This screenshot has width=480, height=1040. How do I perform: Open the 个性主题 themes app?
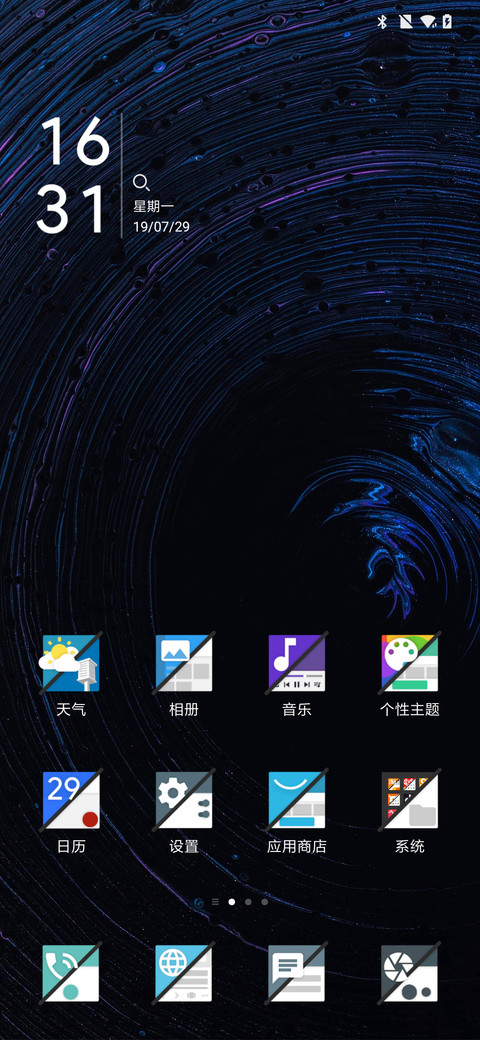[x=409, y=663]
